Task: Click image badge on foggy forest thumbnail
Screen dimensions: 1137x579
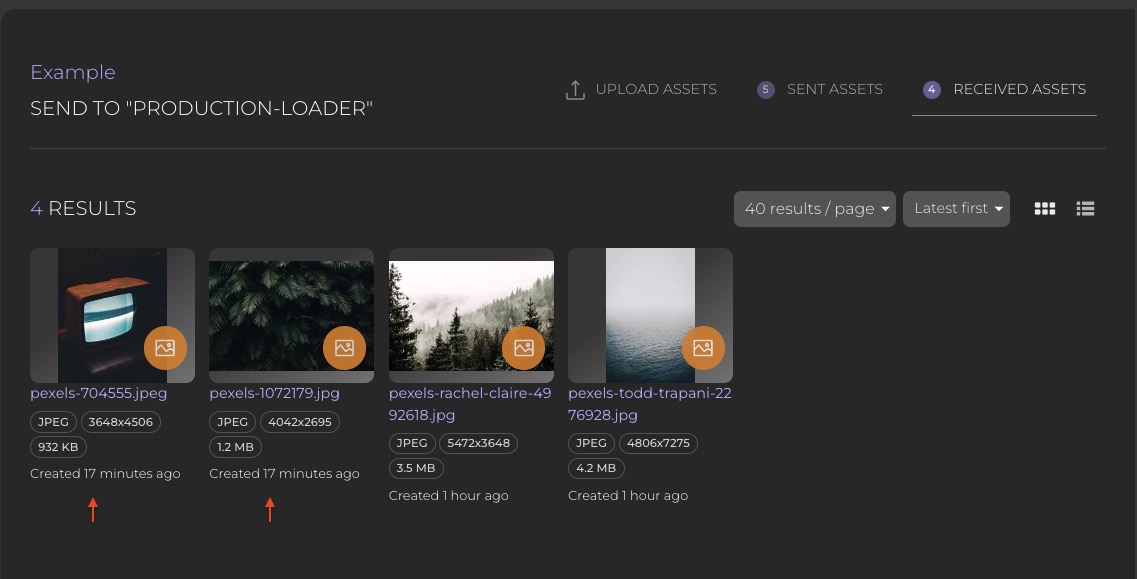Action: [523, 348]
